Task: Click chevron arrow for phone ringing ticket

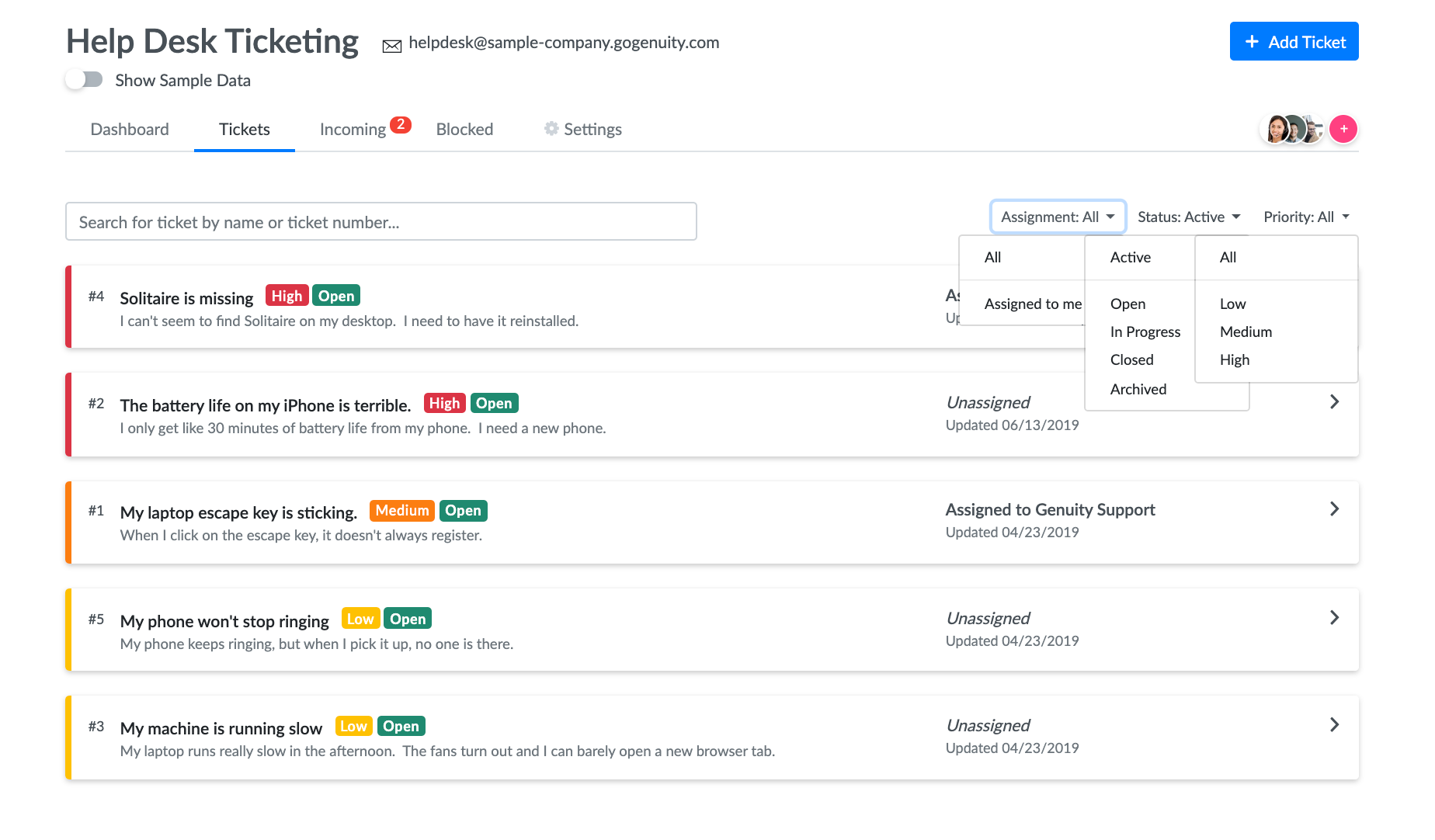Action: click(1334, 618)
